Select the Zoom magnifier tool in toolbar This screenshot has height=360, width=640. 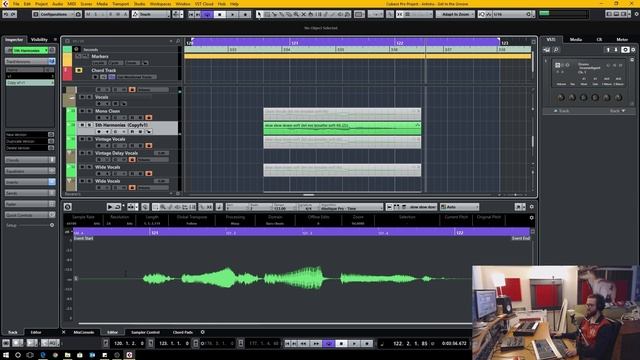pyautogui.click(x=296, y=14)
